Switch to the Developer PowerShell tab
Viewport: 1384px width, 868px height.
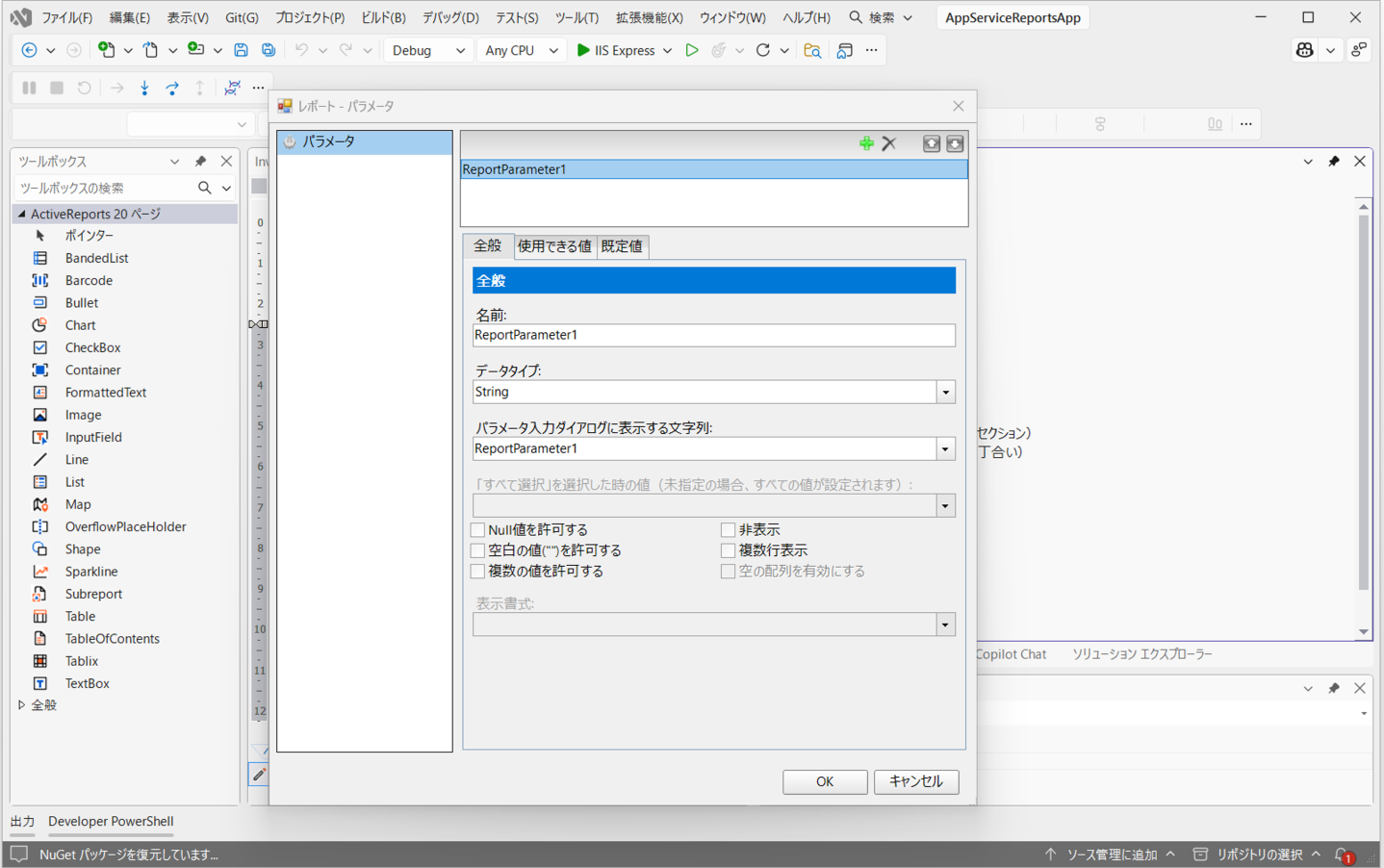(x=111, y=821)
